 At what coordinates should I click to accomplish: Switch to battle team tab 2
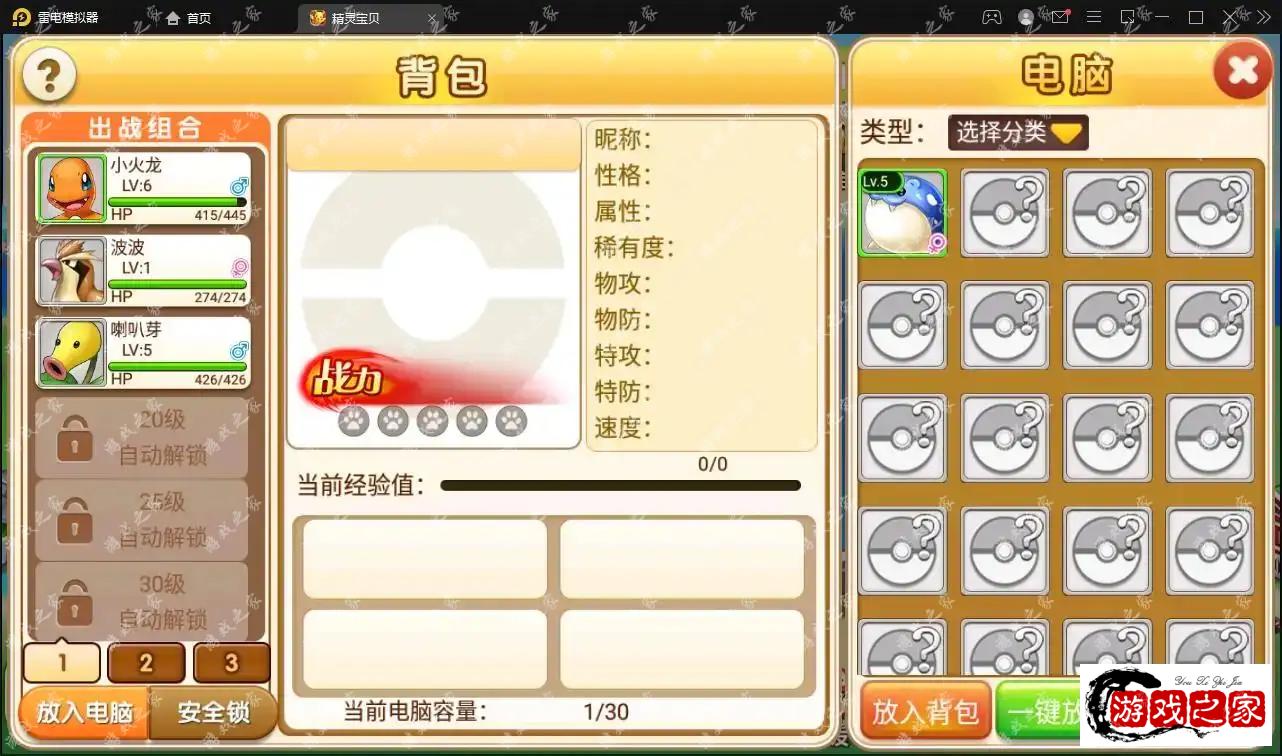click(x=146, y=662)
